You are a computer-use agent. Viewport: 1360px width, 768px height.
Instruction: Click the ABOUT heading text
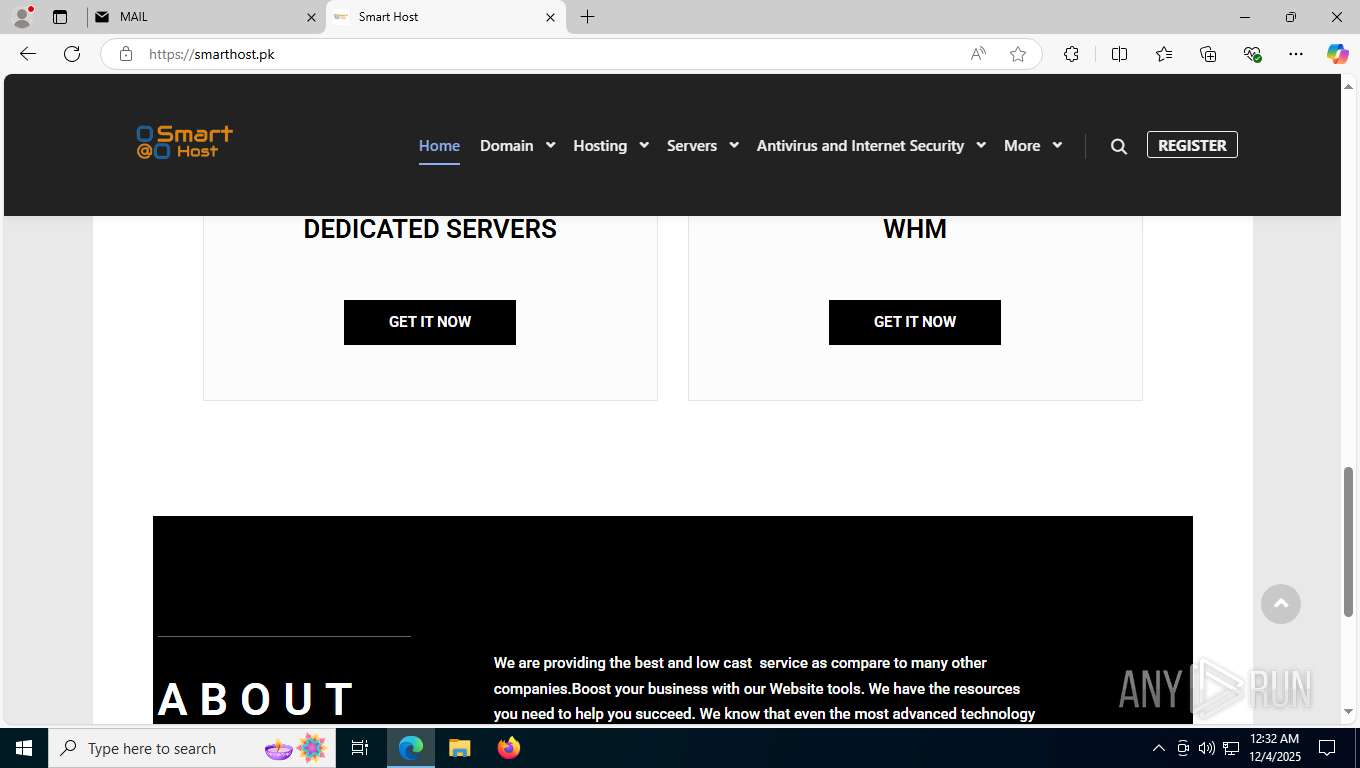click(x=256, y=700)
